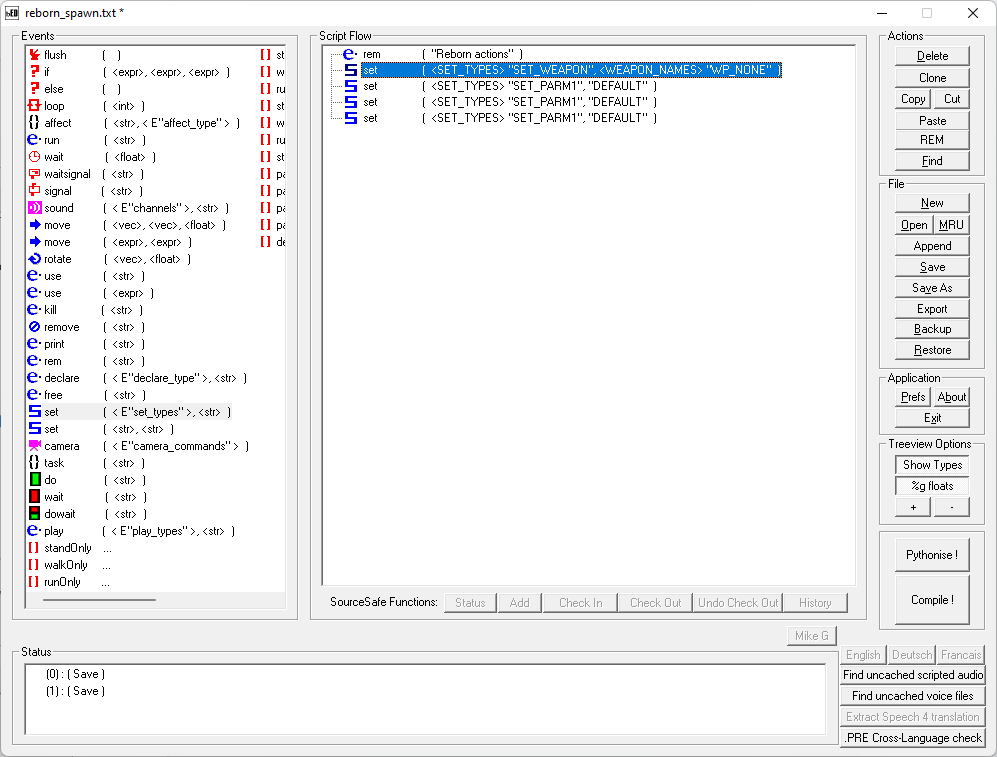This screenshot has height=757, width=997.
Task: Click the 'else' question mark icon
Action: (34, 89)
